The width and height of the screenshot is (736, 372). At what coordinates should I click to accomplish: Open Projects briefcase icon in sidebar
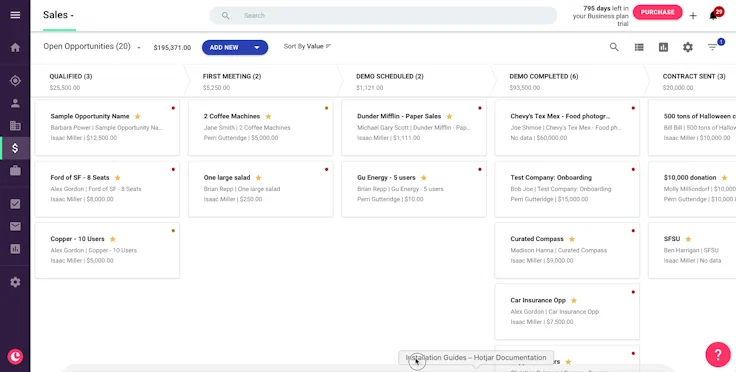[15, 171]
